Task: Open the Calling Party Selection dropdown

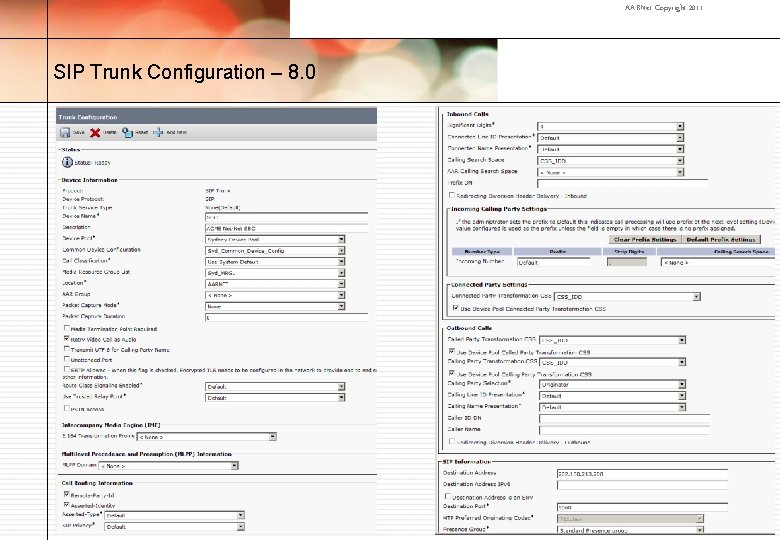Action: click(613, 384)
